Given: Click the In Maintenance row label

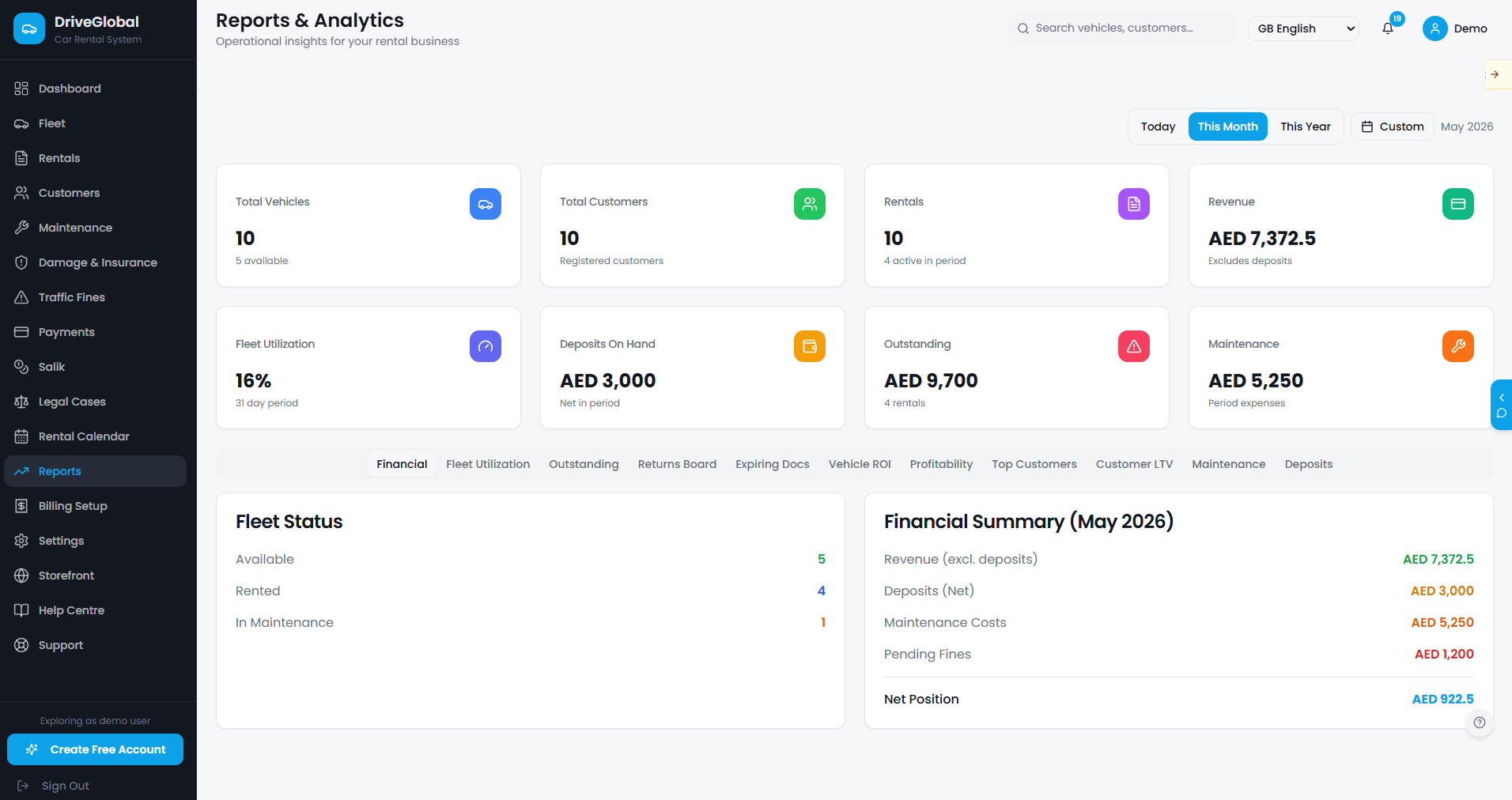Looking at the screenshot, I should 285,622.
